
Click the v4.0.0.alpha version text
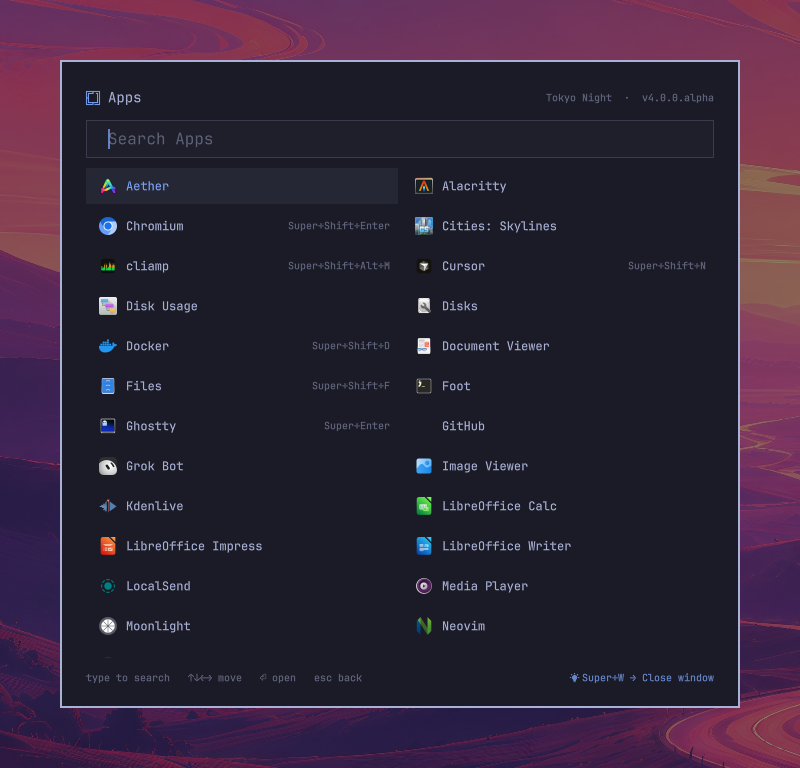tap(678, 98)
